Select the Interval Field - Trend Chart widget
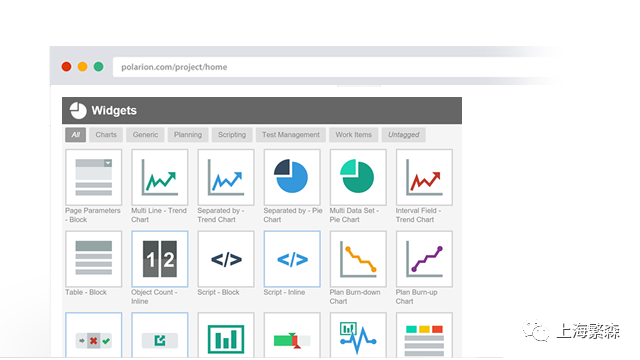Viewport: 640px width, 360px height. (x=424, y=177)
